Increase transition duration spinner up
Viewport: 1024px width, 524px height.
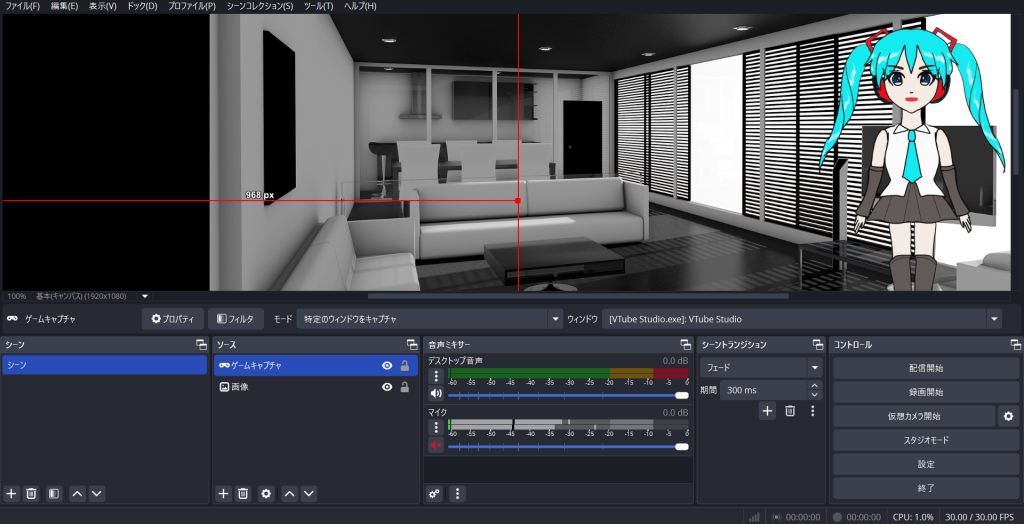[x=814, y=385]
